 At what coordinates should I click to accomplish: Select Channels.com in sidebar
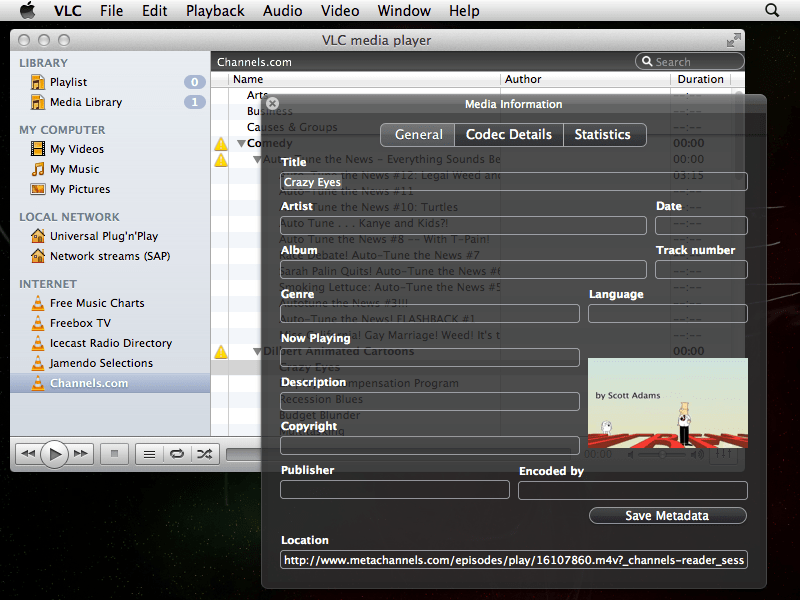click(110, 383)
